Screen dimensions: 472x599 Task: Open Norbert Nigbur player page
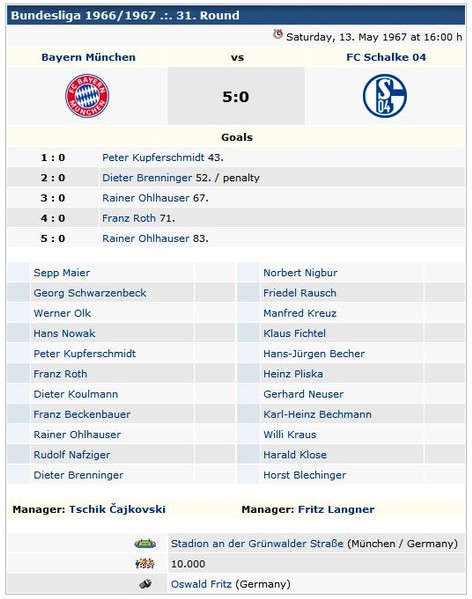click(x=301, y=273)
